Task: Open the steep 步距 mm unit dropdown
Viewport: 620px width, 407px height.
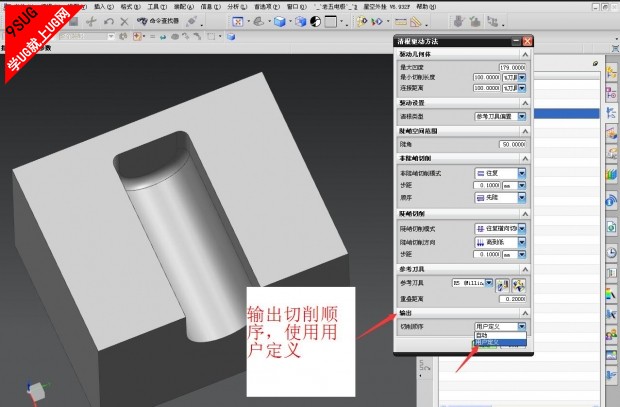Action: click(514, 254)
